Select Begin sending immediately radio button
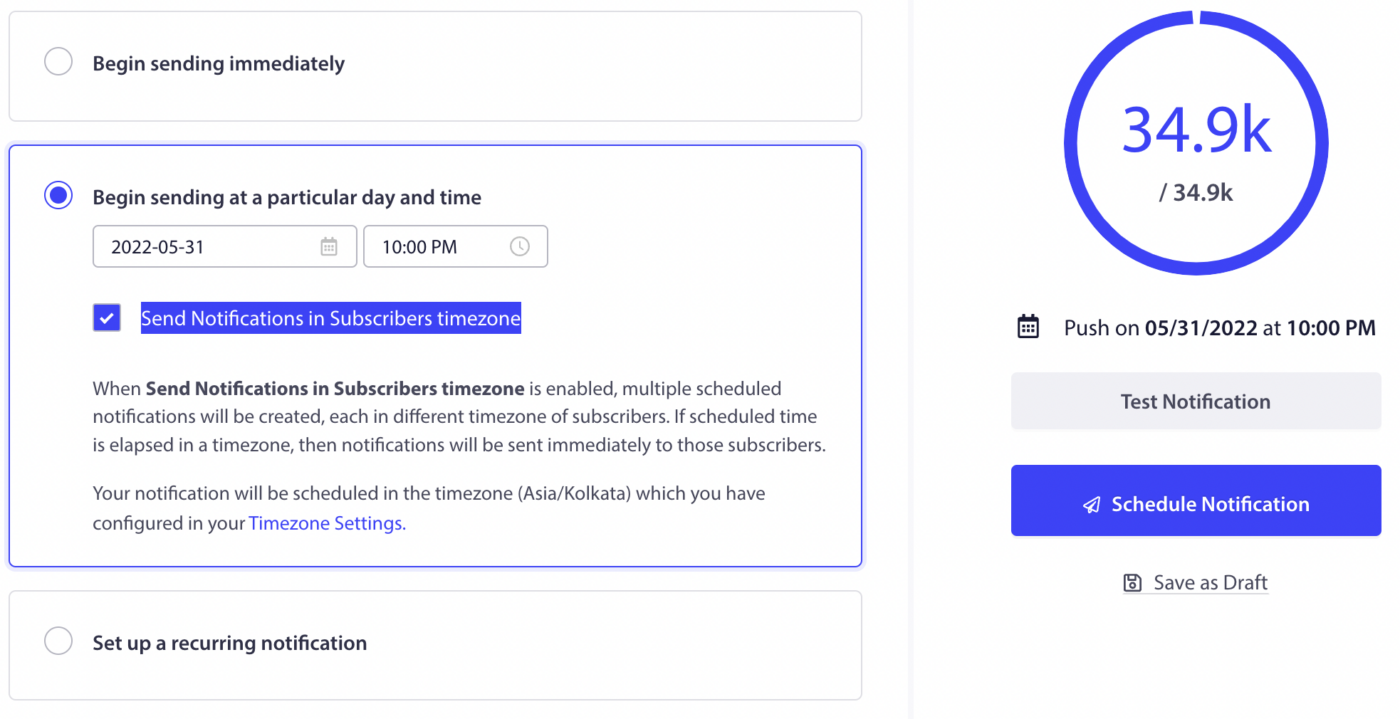This screenshot has height=719, width=1400. pos(59,62)
